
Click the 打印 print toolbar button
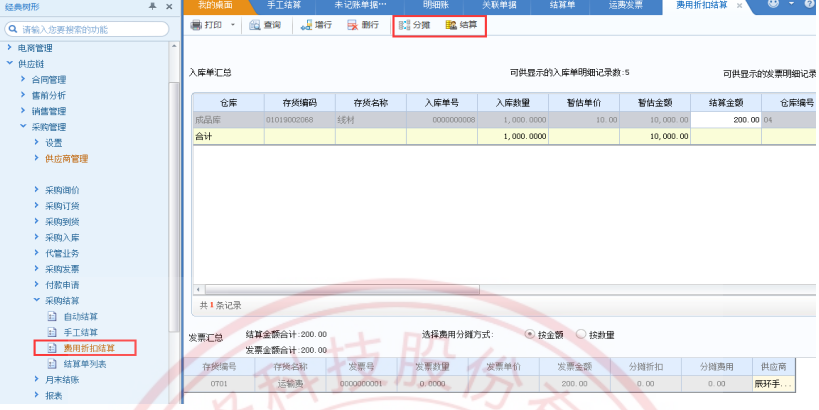click(206, 25)
